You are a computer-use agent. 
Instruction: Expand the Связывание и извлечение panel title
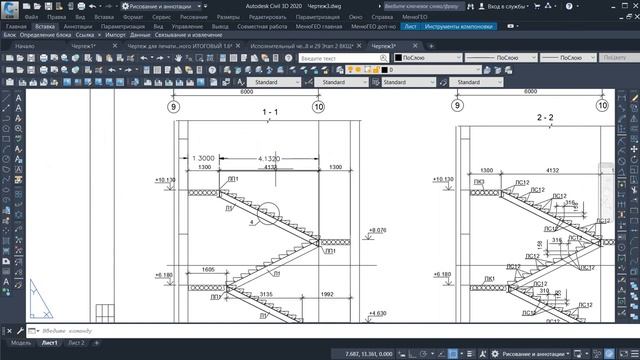point(189,35)
